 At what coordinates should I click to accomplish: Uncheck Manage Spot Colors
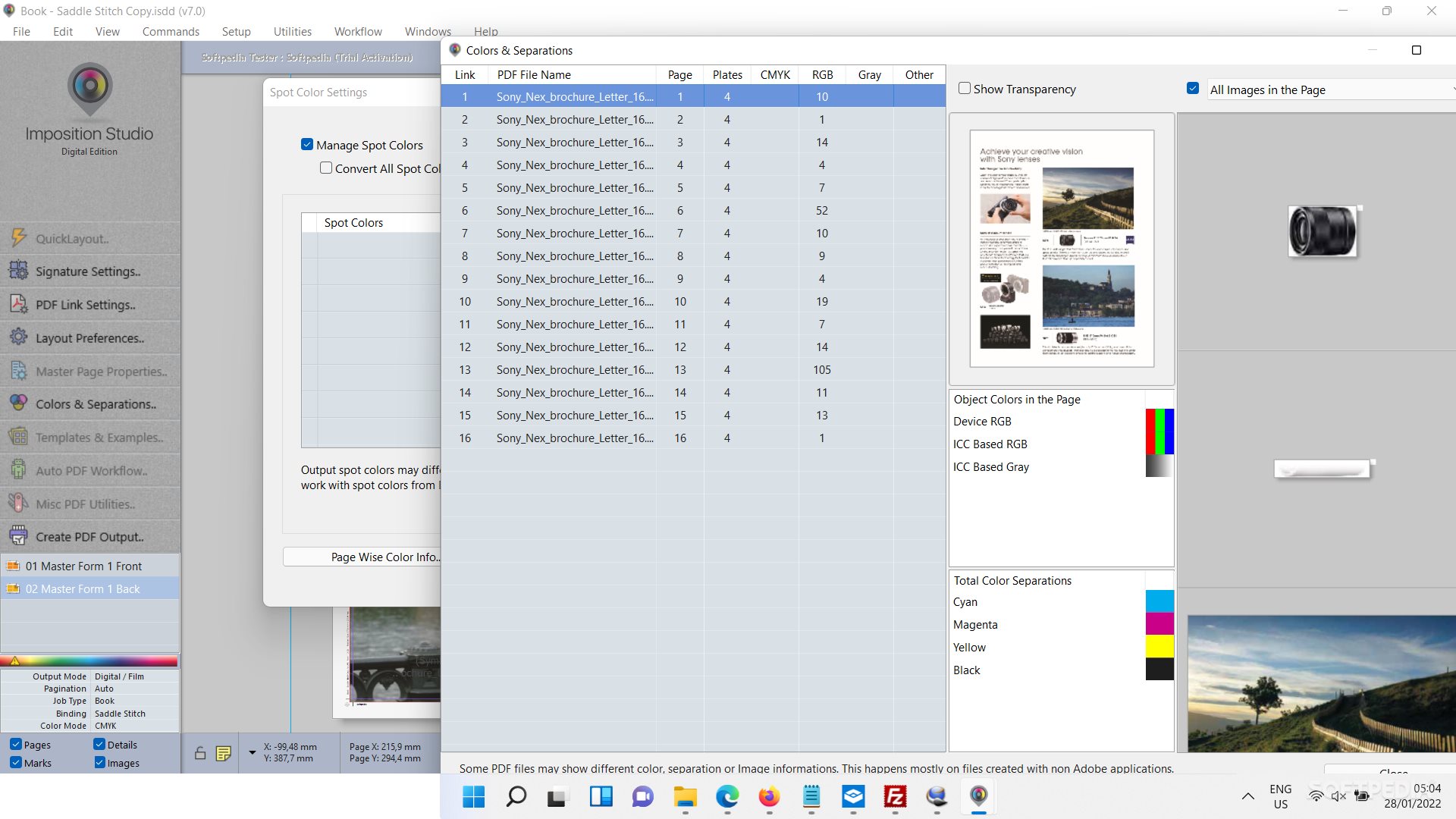coord(307,145)
